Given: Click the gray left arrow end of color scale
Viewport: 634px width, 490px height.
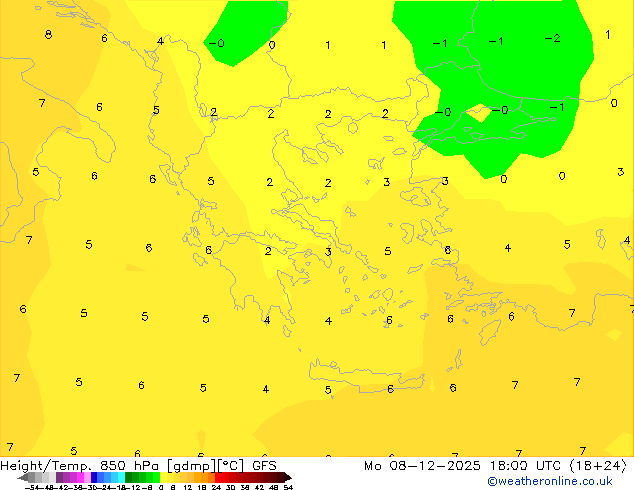Looking at the screenshot, I should tap(23, 478).
